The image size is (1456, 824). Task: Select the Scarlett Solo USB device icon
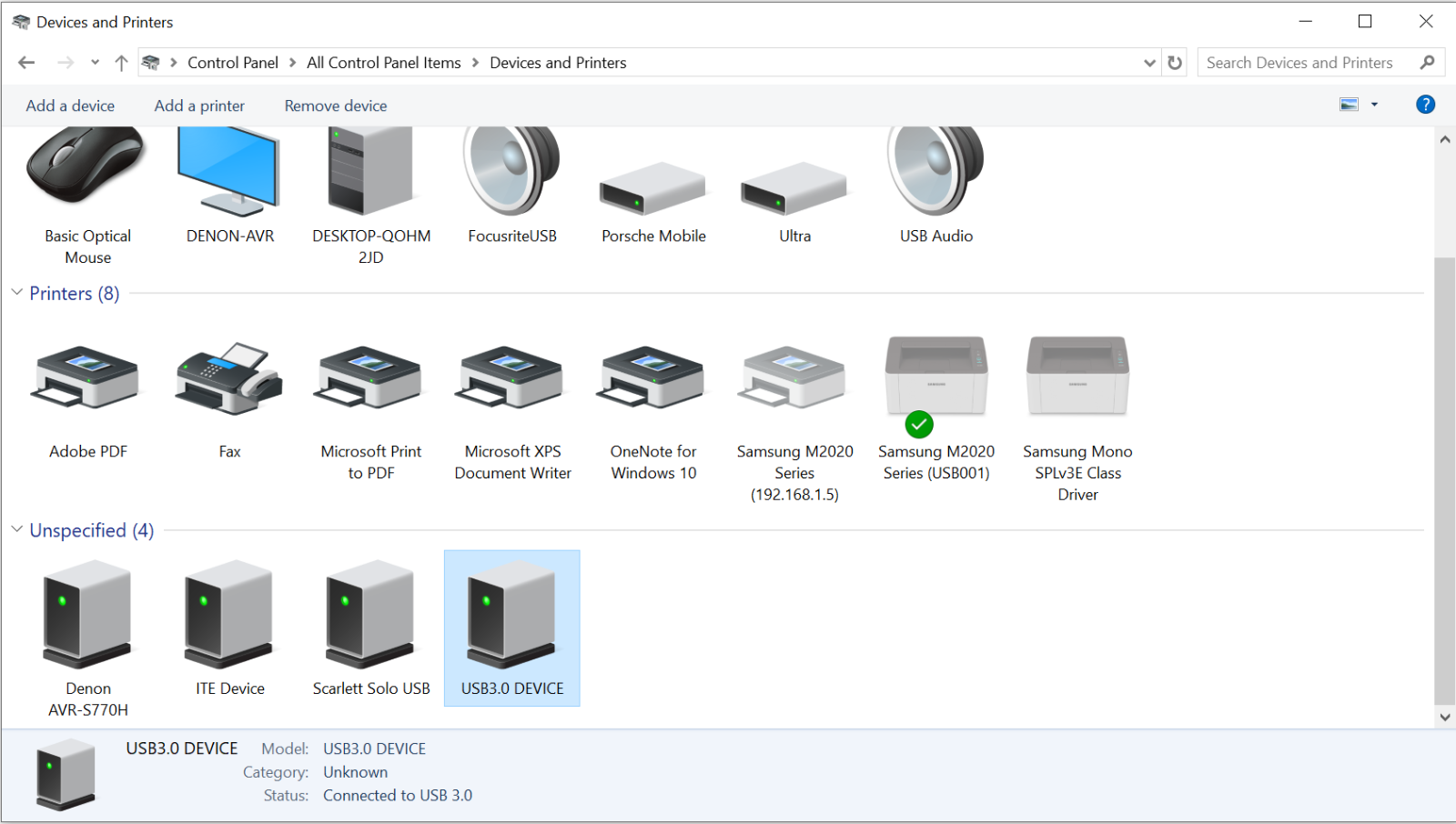click(x=370, y=615)
